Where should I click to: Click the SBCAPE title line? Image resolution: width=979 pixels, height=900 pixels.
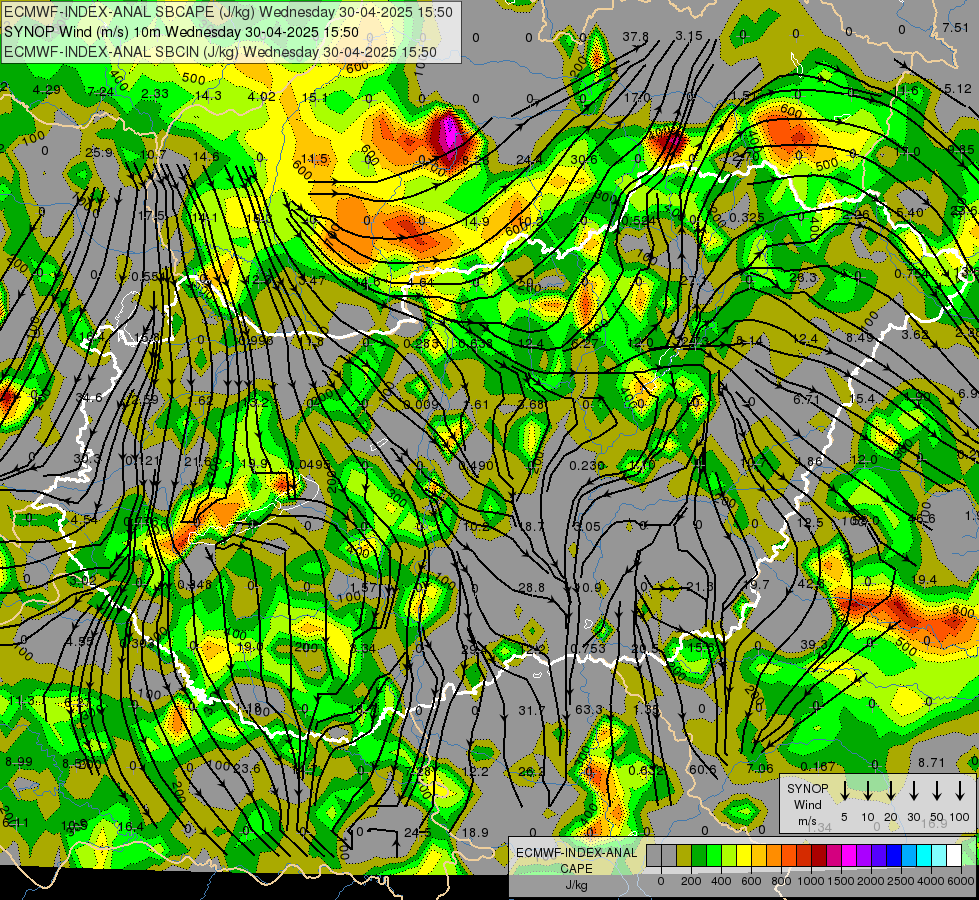228,12
